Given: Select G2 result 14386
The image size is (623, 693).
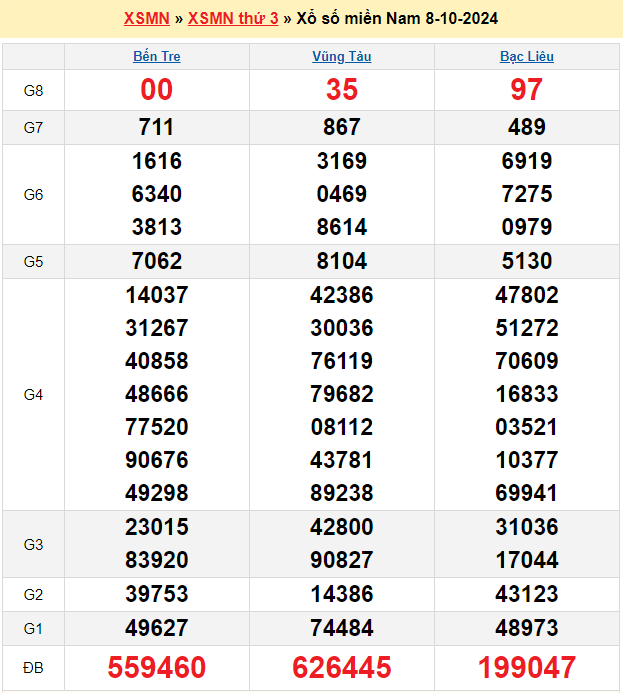Looking at the screenshot, I should pyautogui.click(x=342, y=594).
